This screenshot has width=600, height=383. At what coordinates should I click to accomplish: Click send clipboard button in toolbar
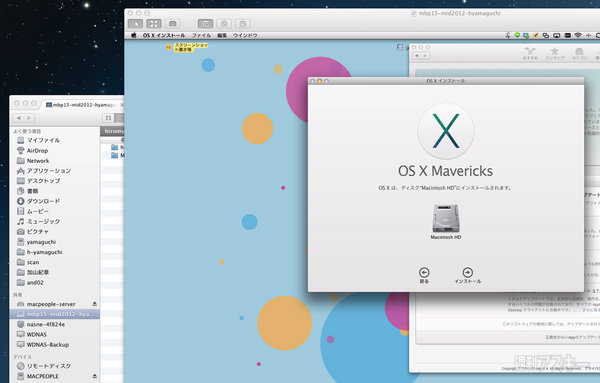click(x=243, y=24)
